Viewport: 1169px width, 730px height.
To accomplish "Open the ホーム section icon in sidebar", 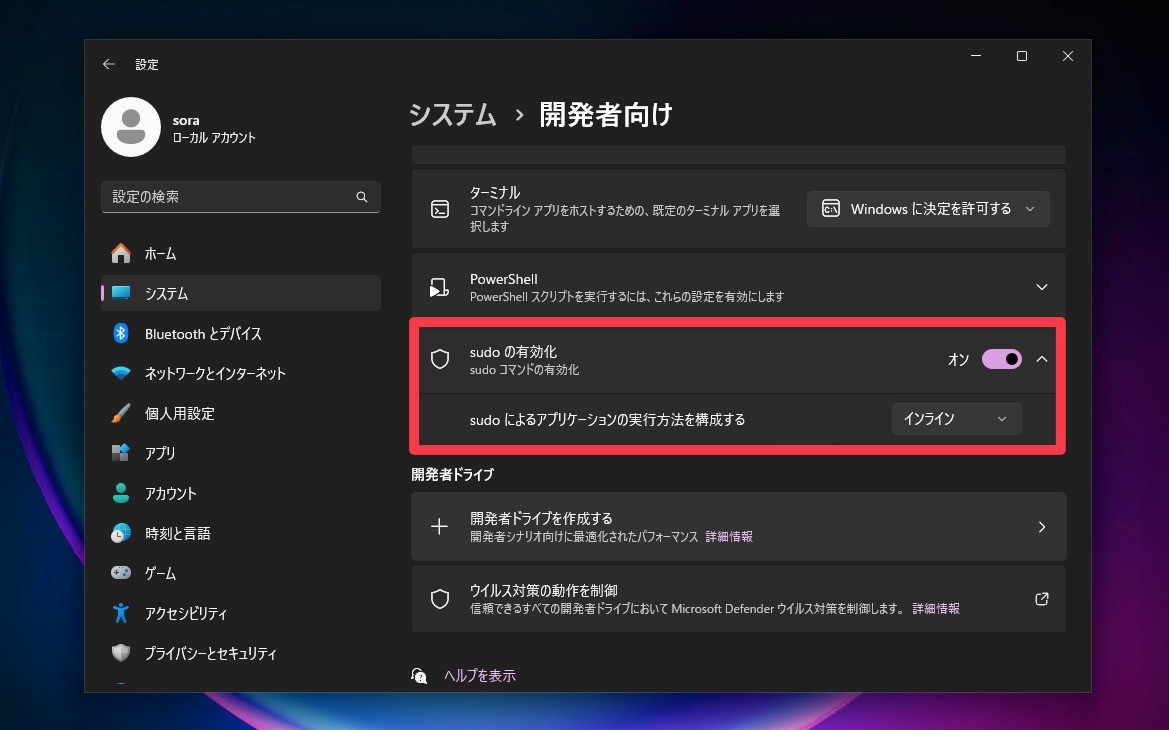I will [x=120, y=253].
